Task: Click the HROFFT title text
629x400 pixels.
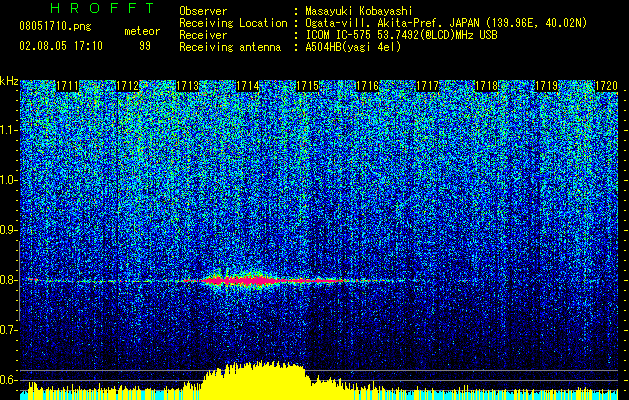Action: click(x=103, y=8)
